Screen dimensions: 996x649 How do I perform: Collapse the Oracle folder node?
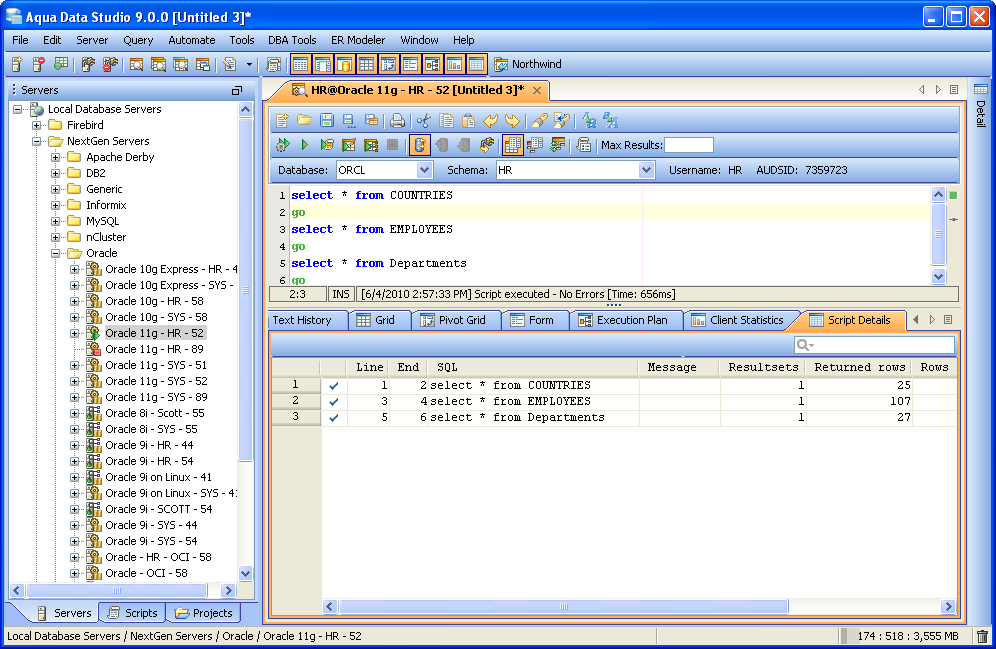pos(56,253)
